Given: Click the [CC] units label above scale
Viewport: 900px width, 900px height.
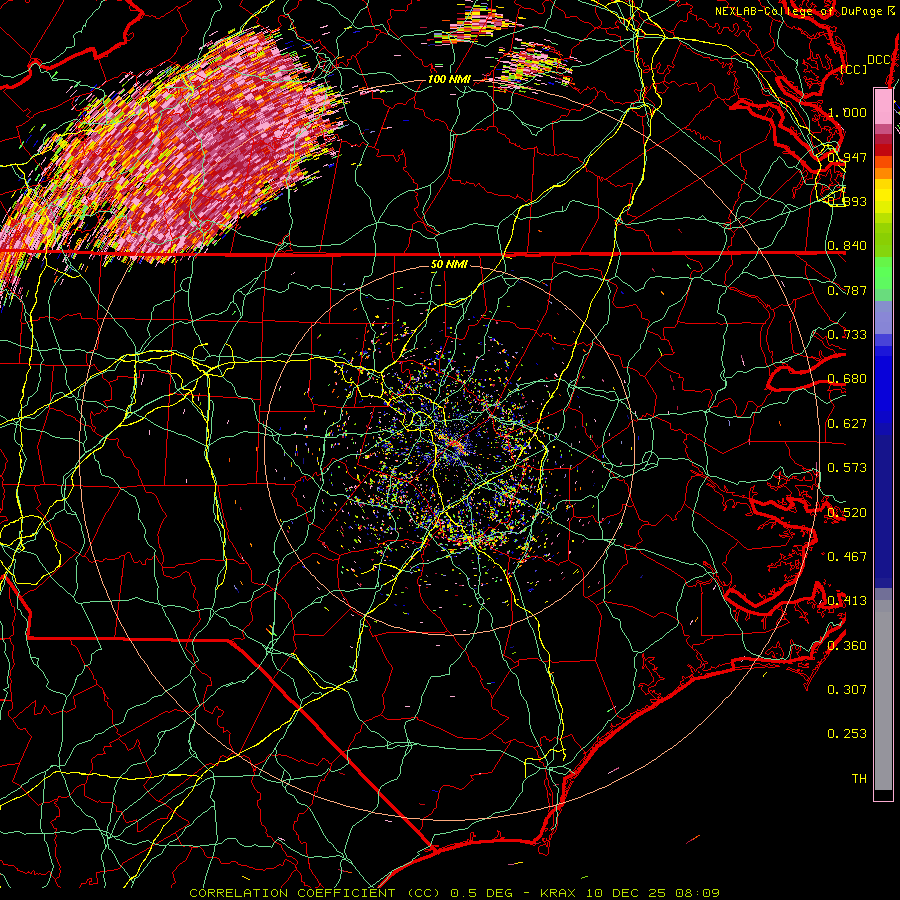Looking at the screenshot, I should click(x=853, y=69).
